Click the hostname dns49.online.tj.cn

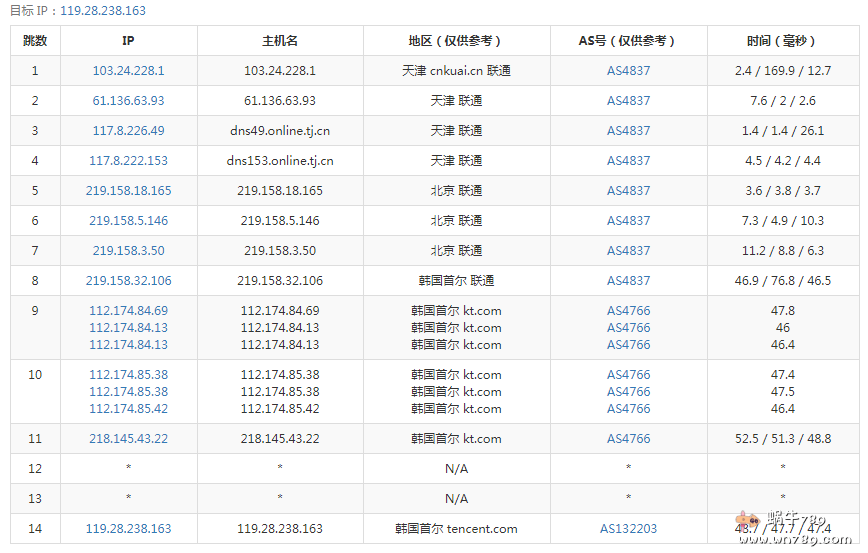coord(280,131)
